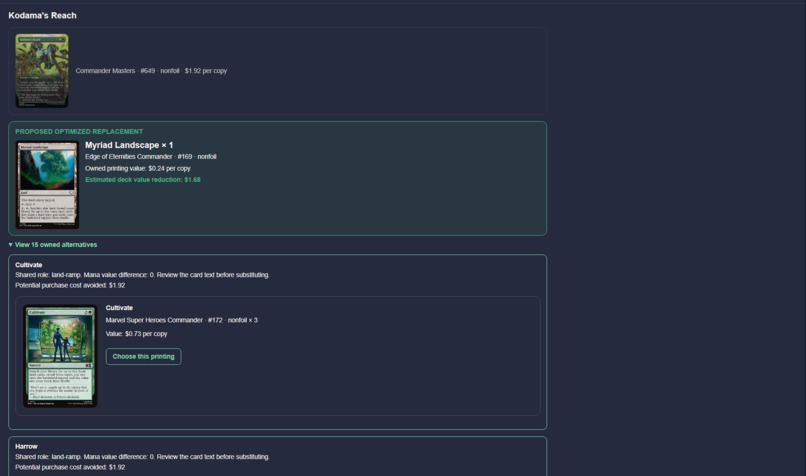Image resolution: width=806 pixels, height=476 pixels.
Task: Click the Harrow shared role land-ramp description
Action: tap(142, 456)
